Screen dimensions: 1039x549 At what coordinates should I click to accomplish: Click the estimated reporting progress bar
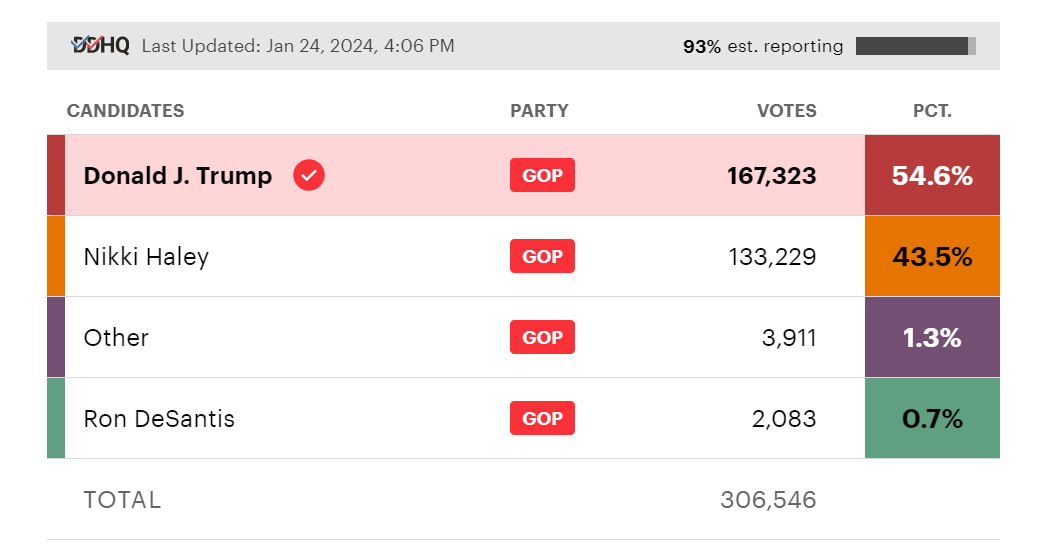(x=915, y=46)
